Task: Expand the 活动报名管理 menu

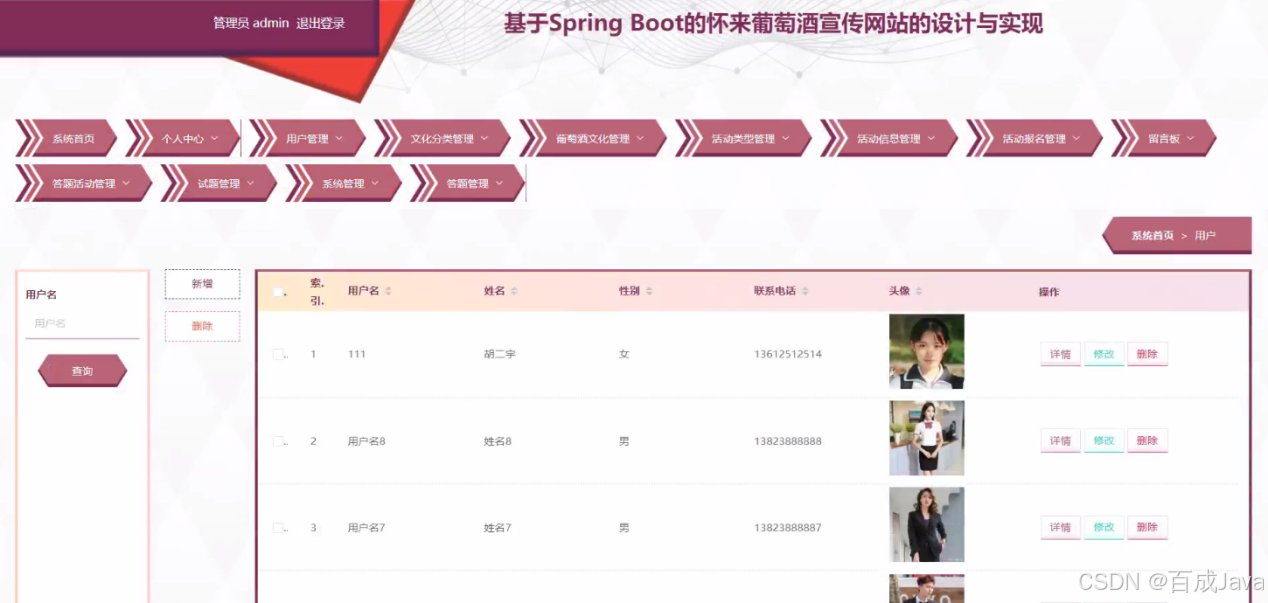Action: pos(1034,139)
